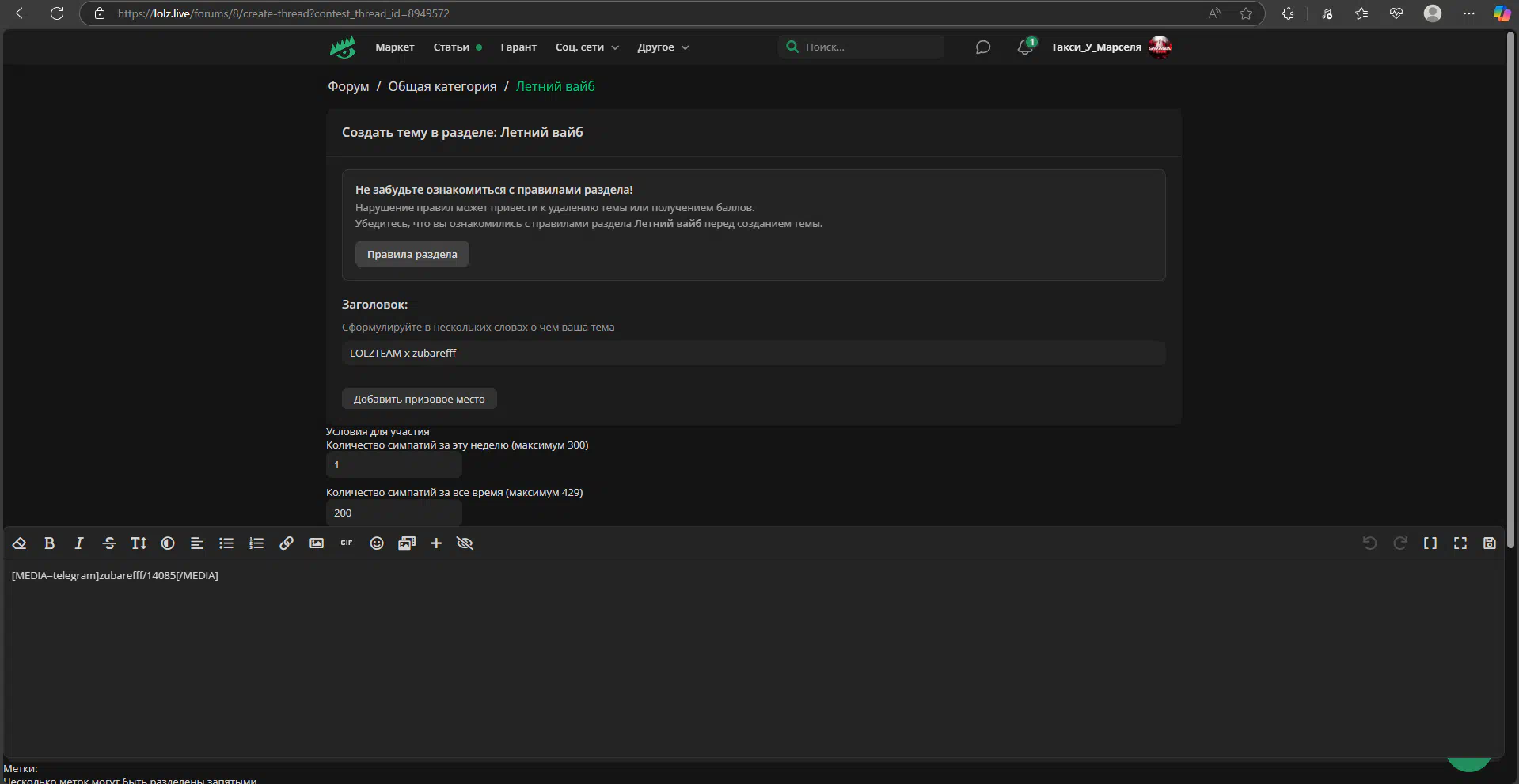Insert an image into post

point(317,543)
